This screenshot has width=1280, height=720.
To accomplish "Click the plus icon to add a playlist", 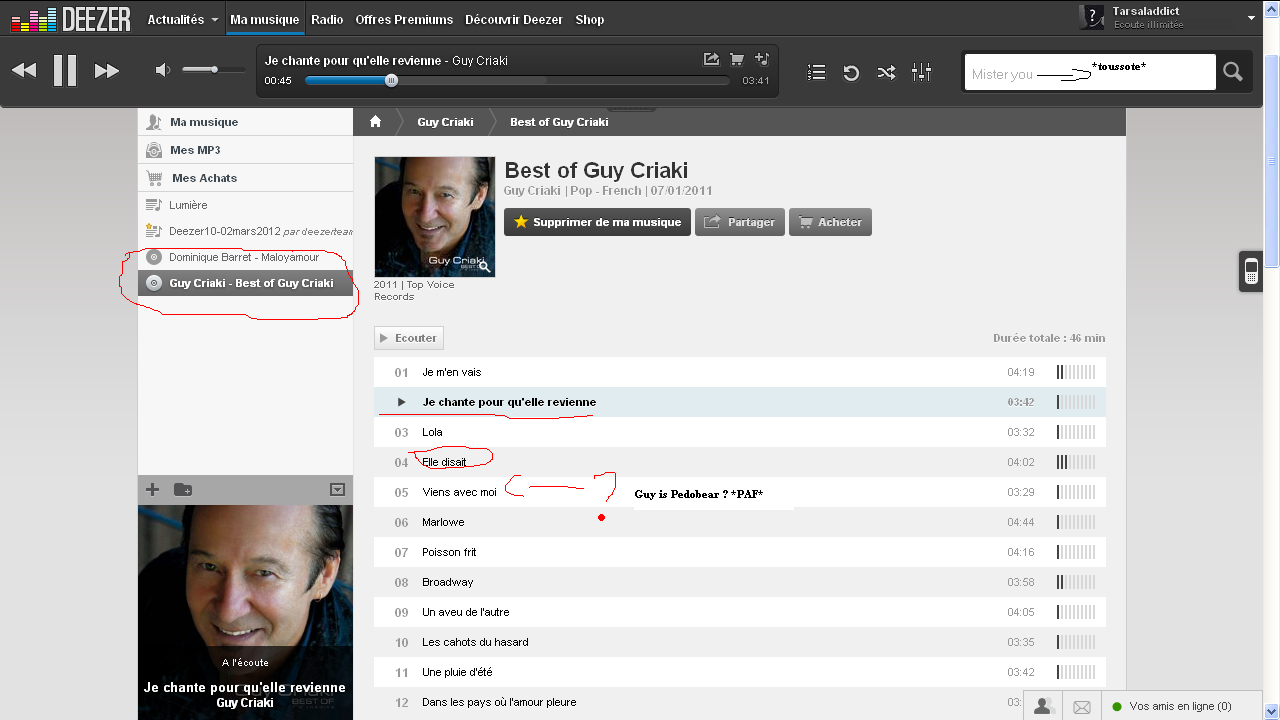I will (153, 490).
